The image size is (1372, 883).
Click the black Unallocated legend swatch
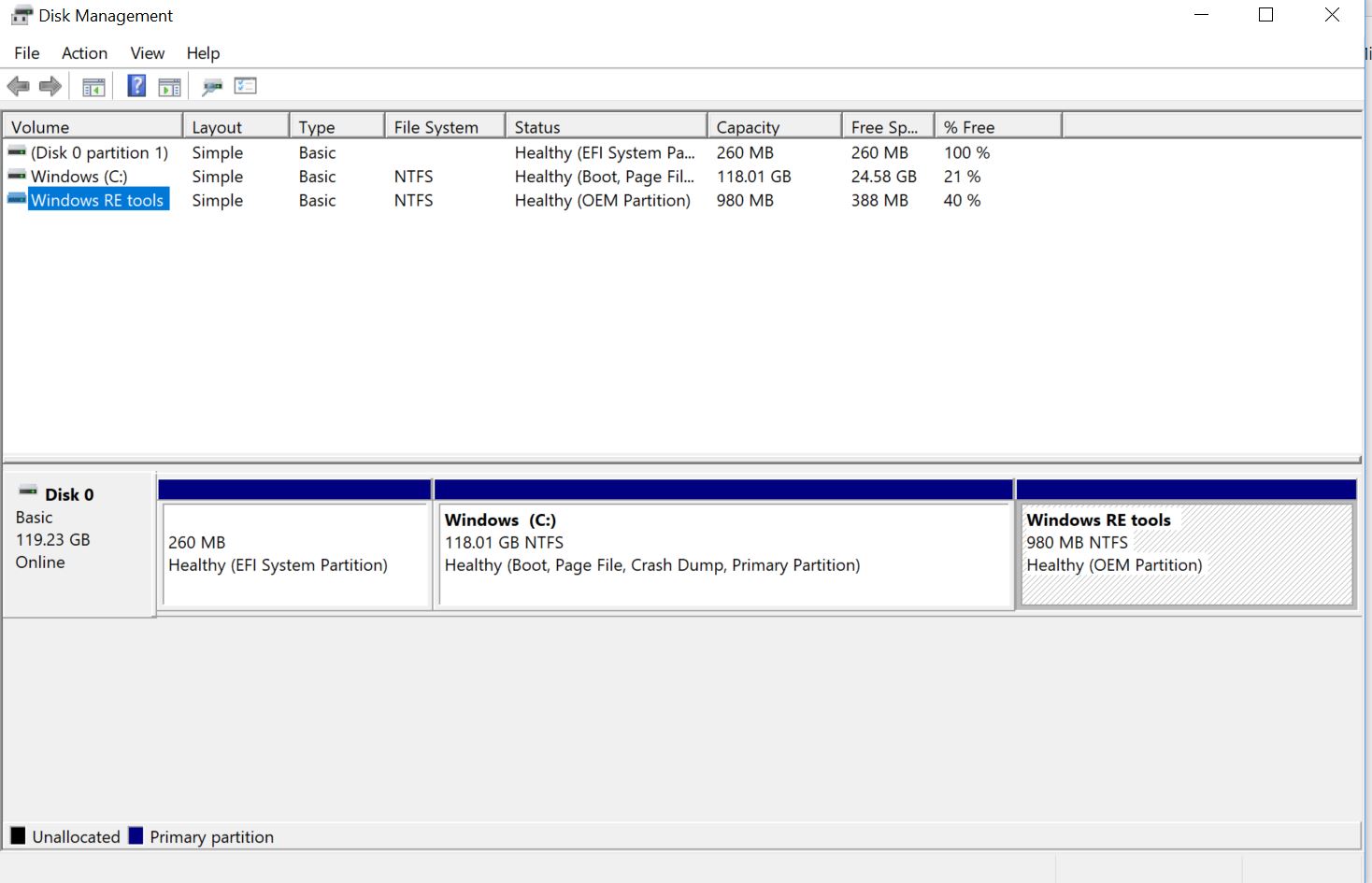point(18,835)
